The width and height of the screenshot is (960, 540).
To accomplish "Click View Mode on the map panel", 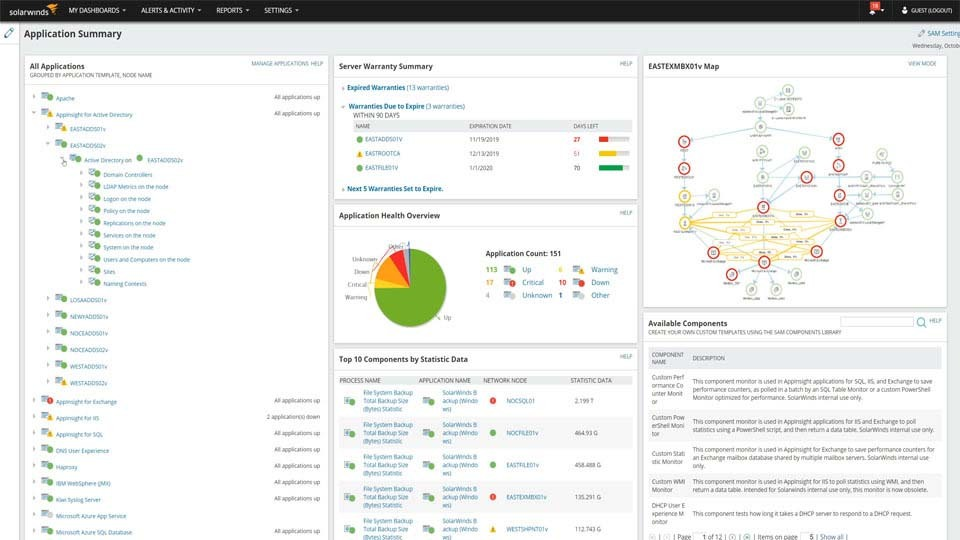I will click(x=922, y=63).
